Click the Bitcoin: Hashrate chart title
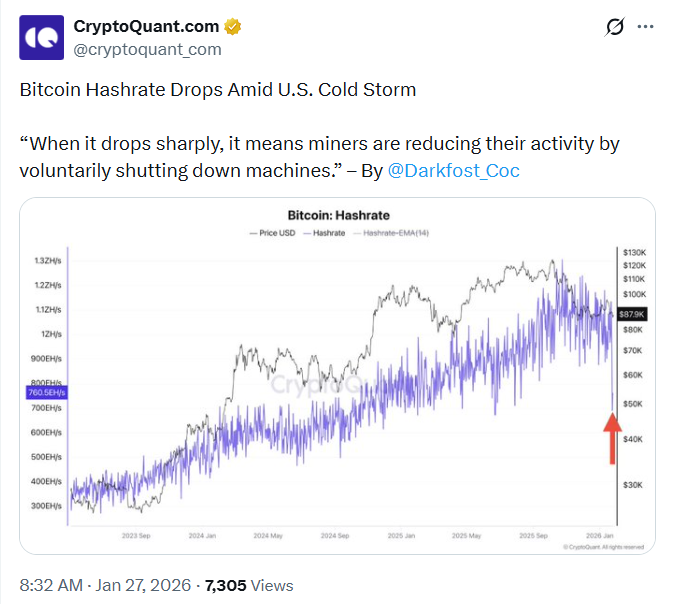Viewport: 676px width, 604px height. point(338,215)
